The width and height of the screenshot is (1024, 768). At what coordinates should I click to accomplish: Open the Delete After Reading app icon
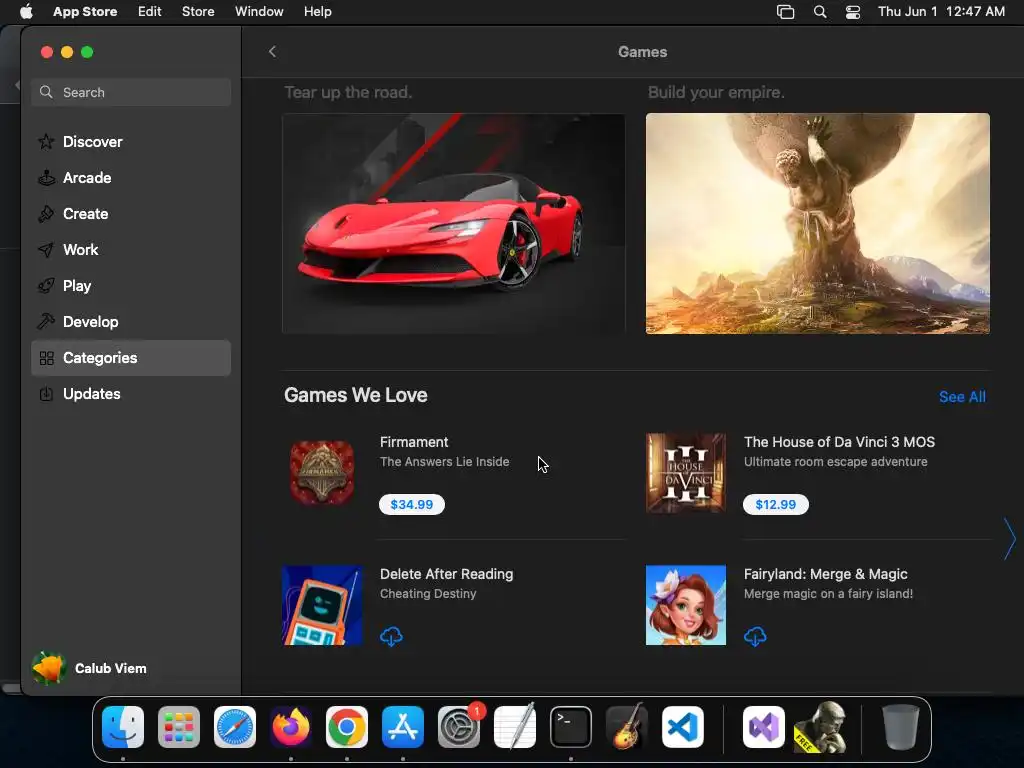click(322, 605)
